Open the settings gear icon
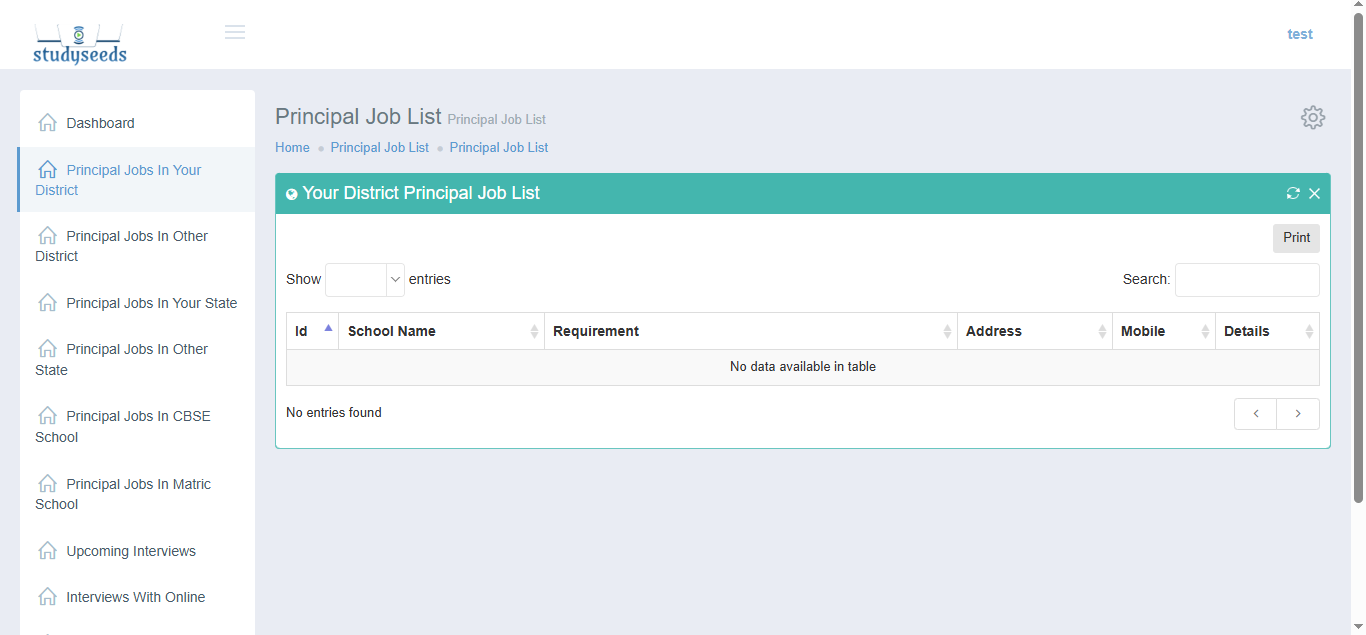This screenshot has height=635, width=1366. pos(1312,117)
